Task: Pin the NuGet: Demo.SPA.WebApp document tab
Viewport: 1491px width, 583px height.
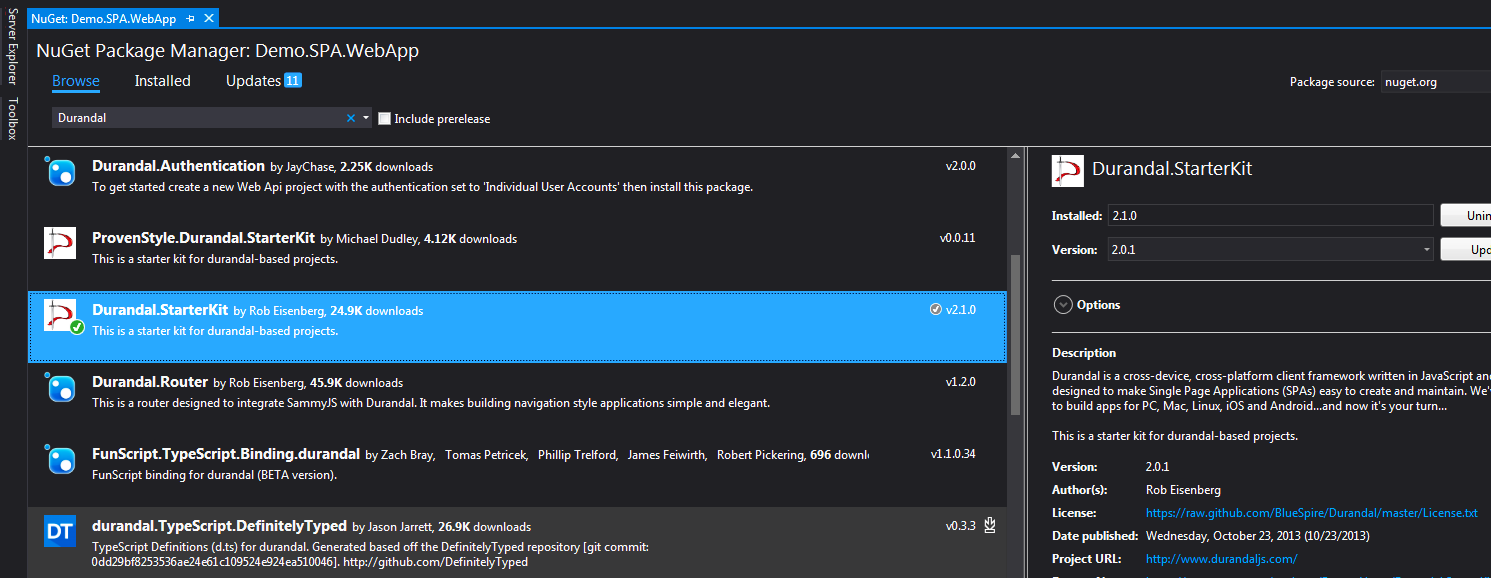Action: point(190,19)
